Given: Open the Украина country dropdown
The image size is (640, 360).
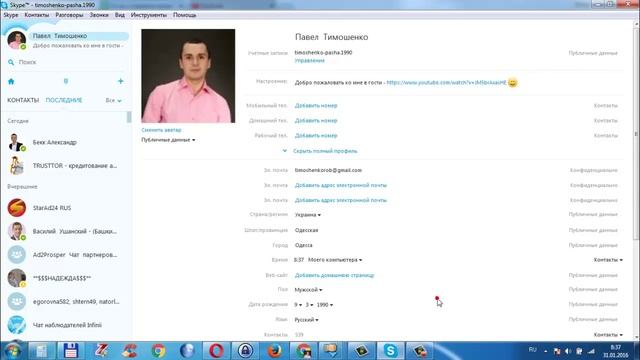Looking at the screenshot, I should pos(308,215).
